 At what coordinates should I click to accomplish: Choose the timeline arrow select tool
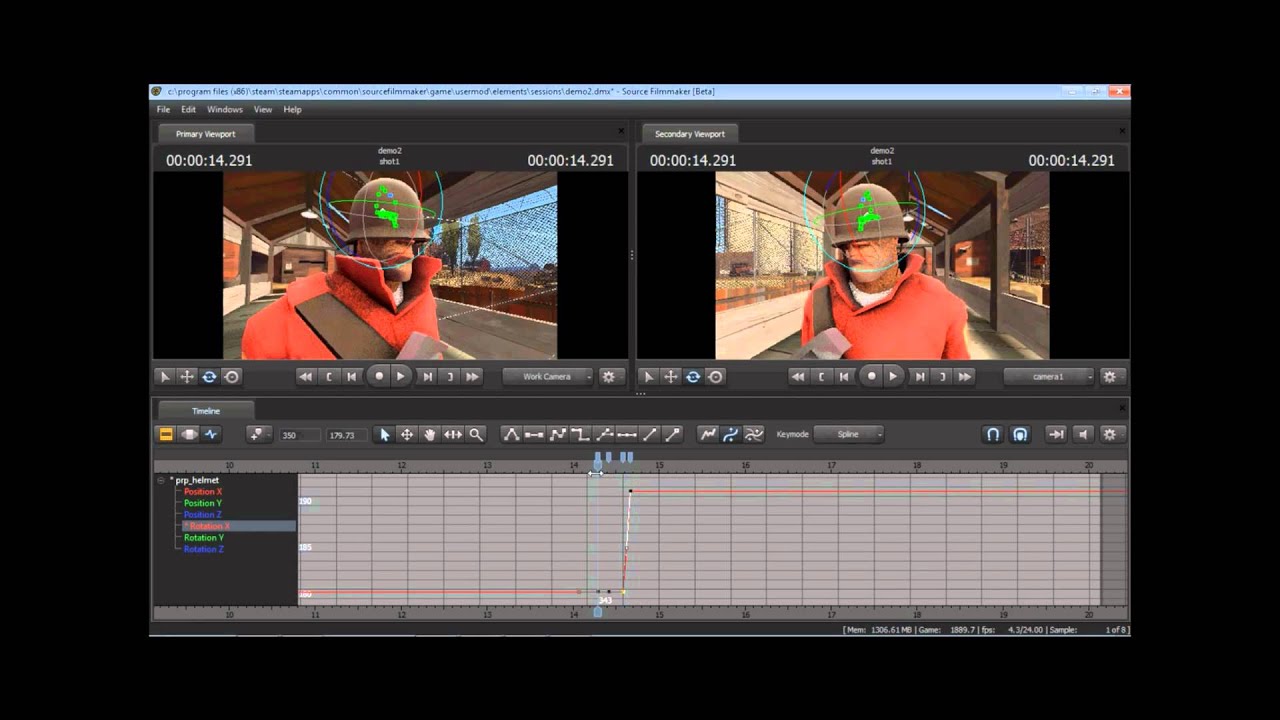click(385, 434)
